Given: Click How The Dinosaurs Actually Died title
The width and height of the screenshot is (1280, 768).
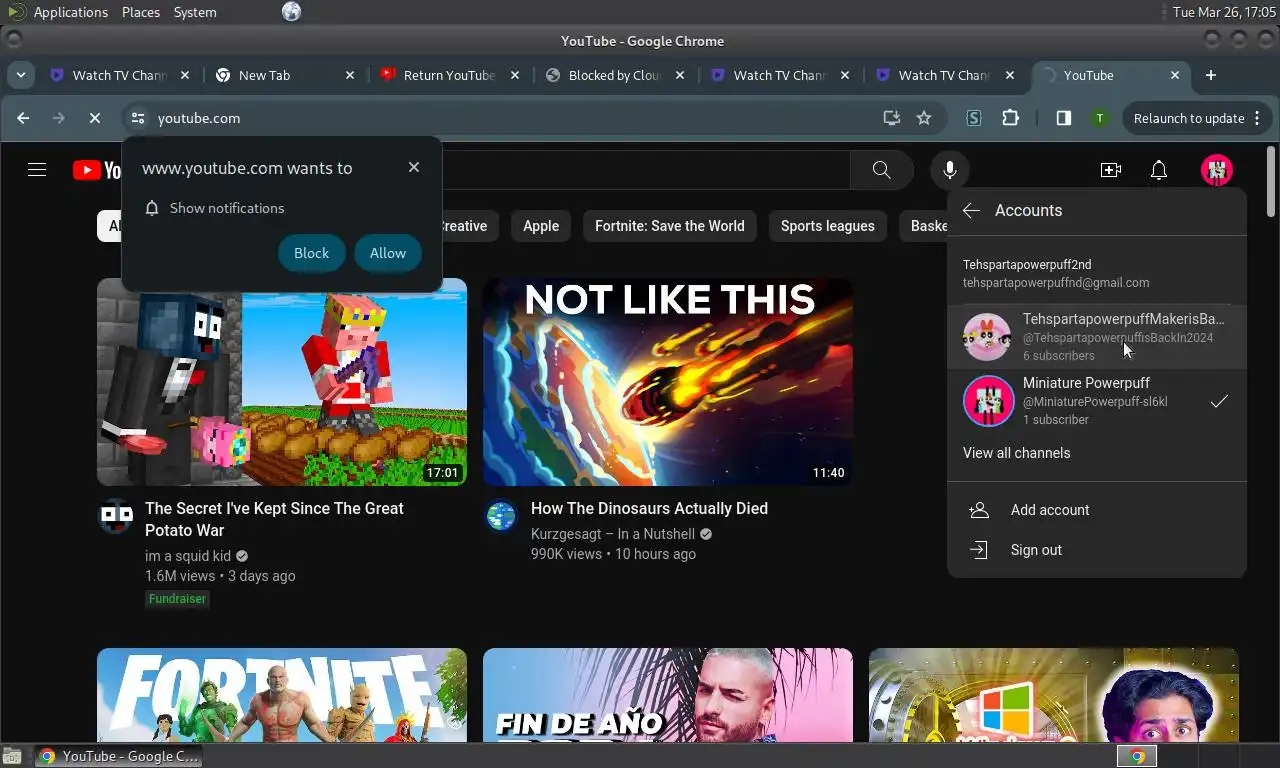Looking at the screenshot, I should [x=649, y=508].
